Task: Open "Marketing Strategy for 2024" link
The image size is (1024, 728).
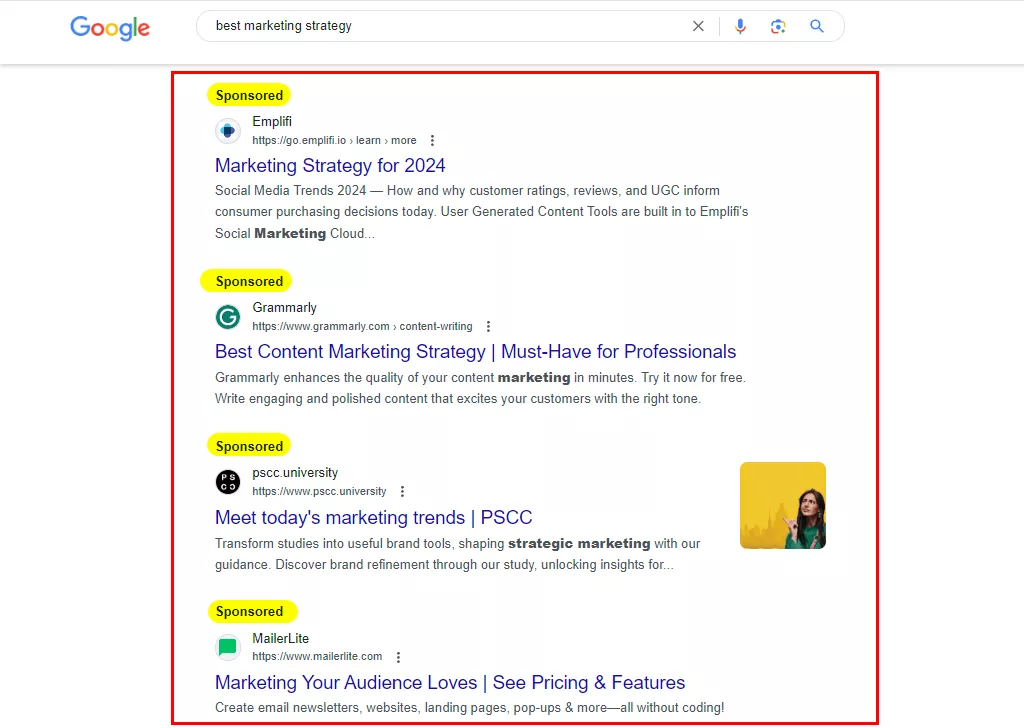Action: point(330,166)
